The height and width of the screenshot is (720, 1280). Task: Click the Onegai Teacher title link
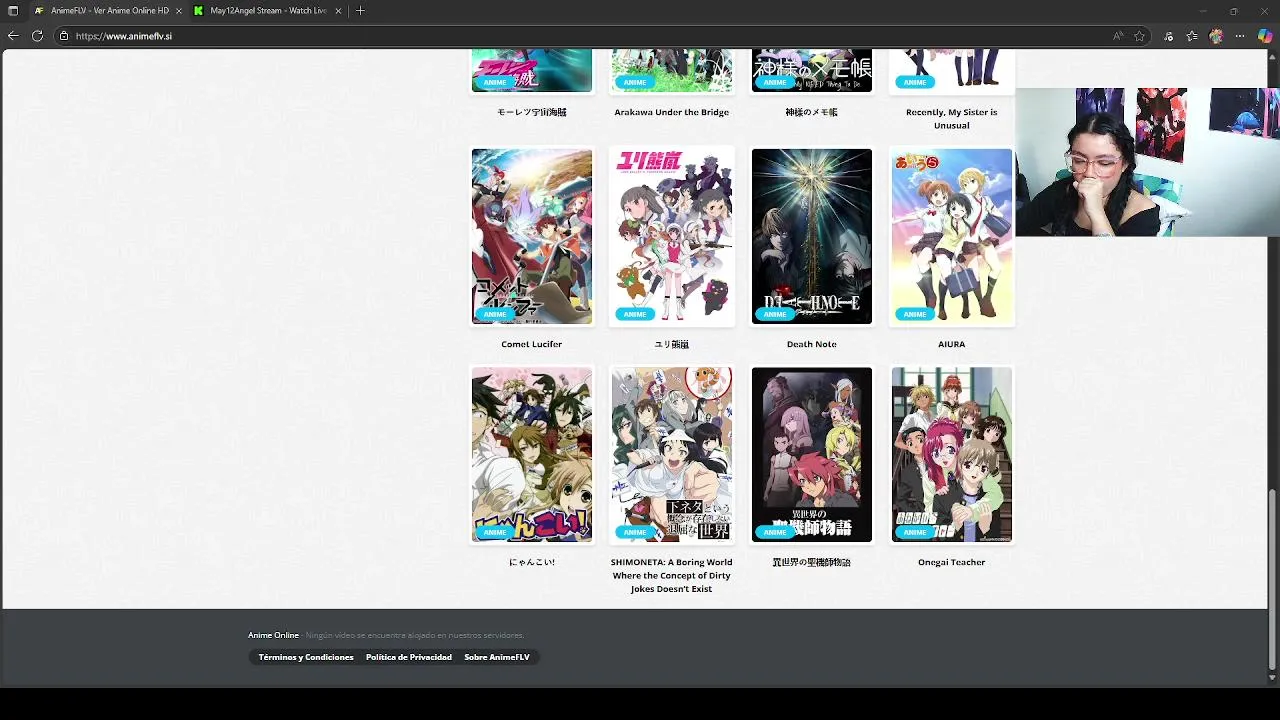tap(952, 562)
